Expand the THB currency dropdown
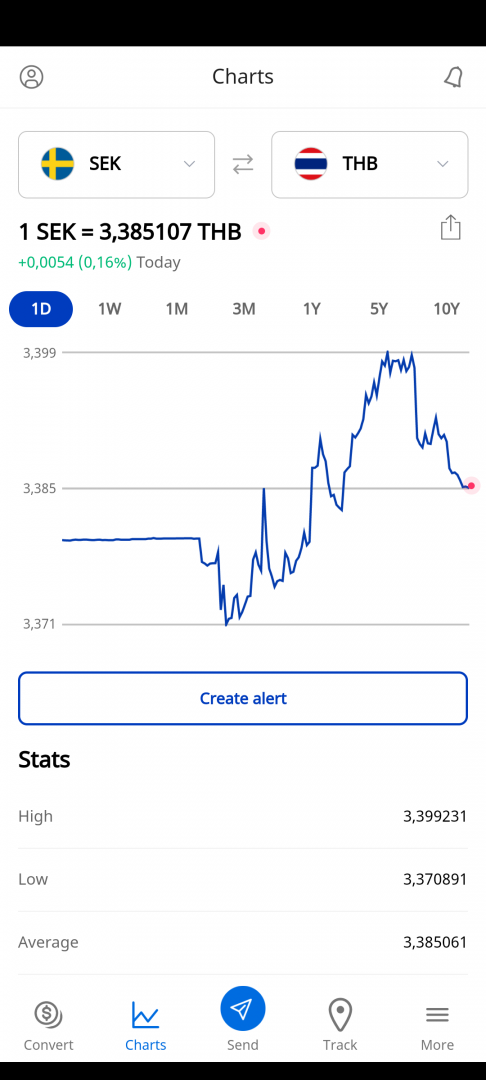The width and height of the screenshot is (486, 1080). pos(443,164)
